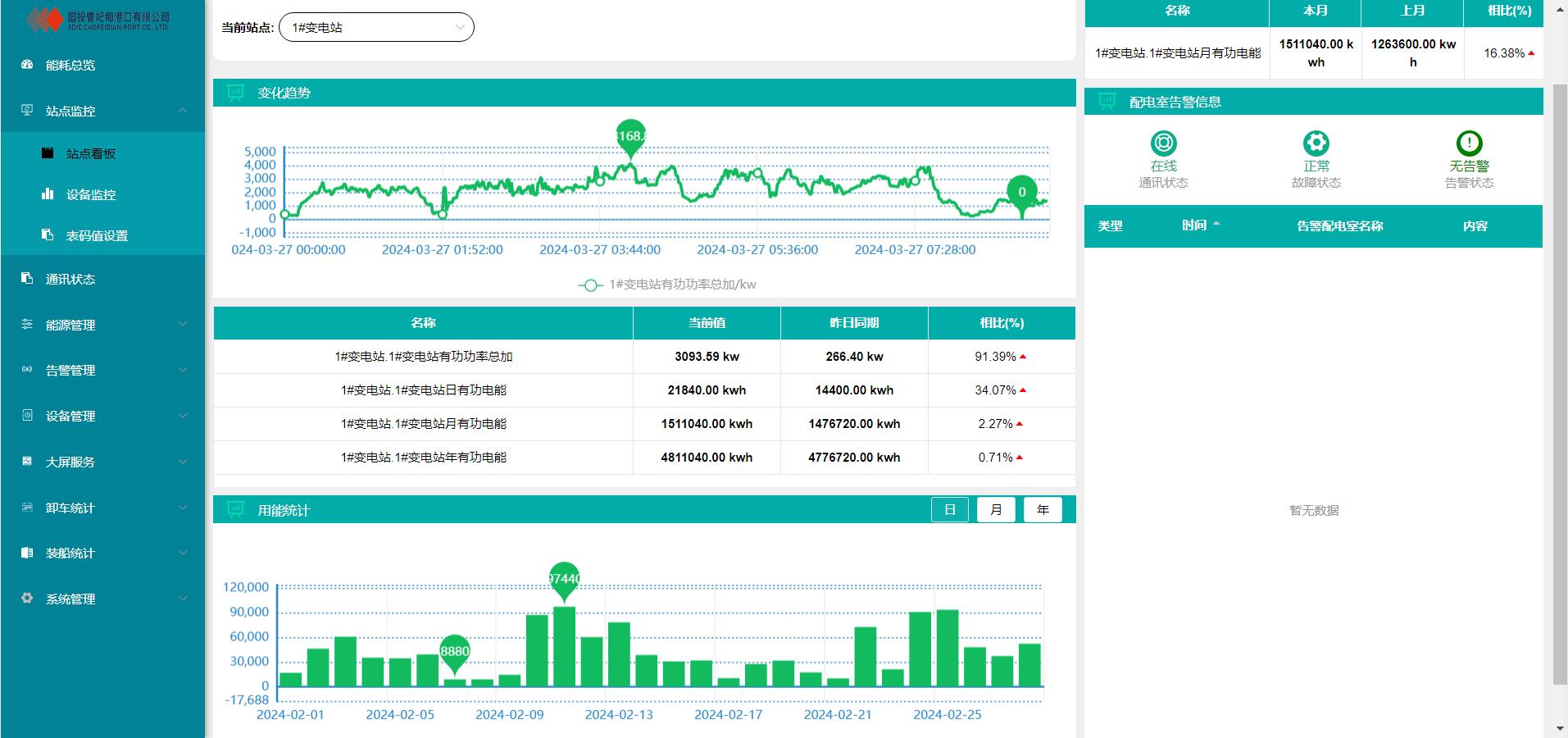This screenshot has height=738, width=1568.
Task: Click the 在线 communication status icon
Action: [x=1163, y=143]
